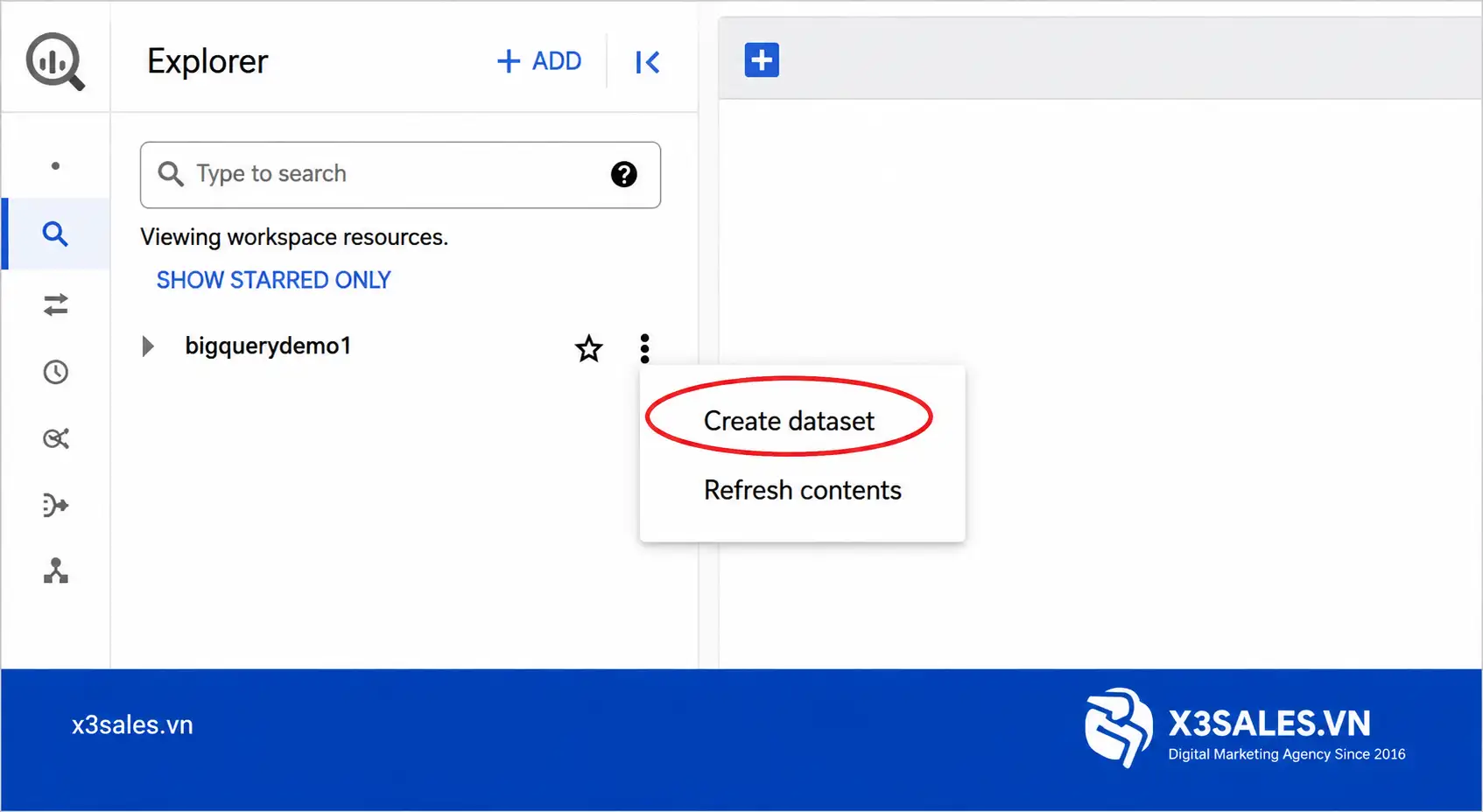Screen dimensions: 1483x812
Task: Choose Refresh contents in the menu
Action: [802, 490]
